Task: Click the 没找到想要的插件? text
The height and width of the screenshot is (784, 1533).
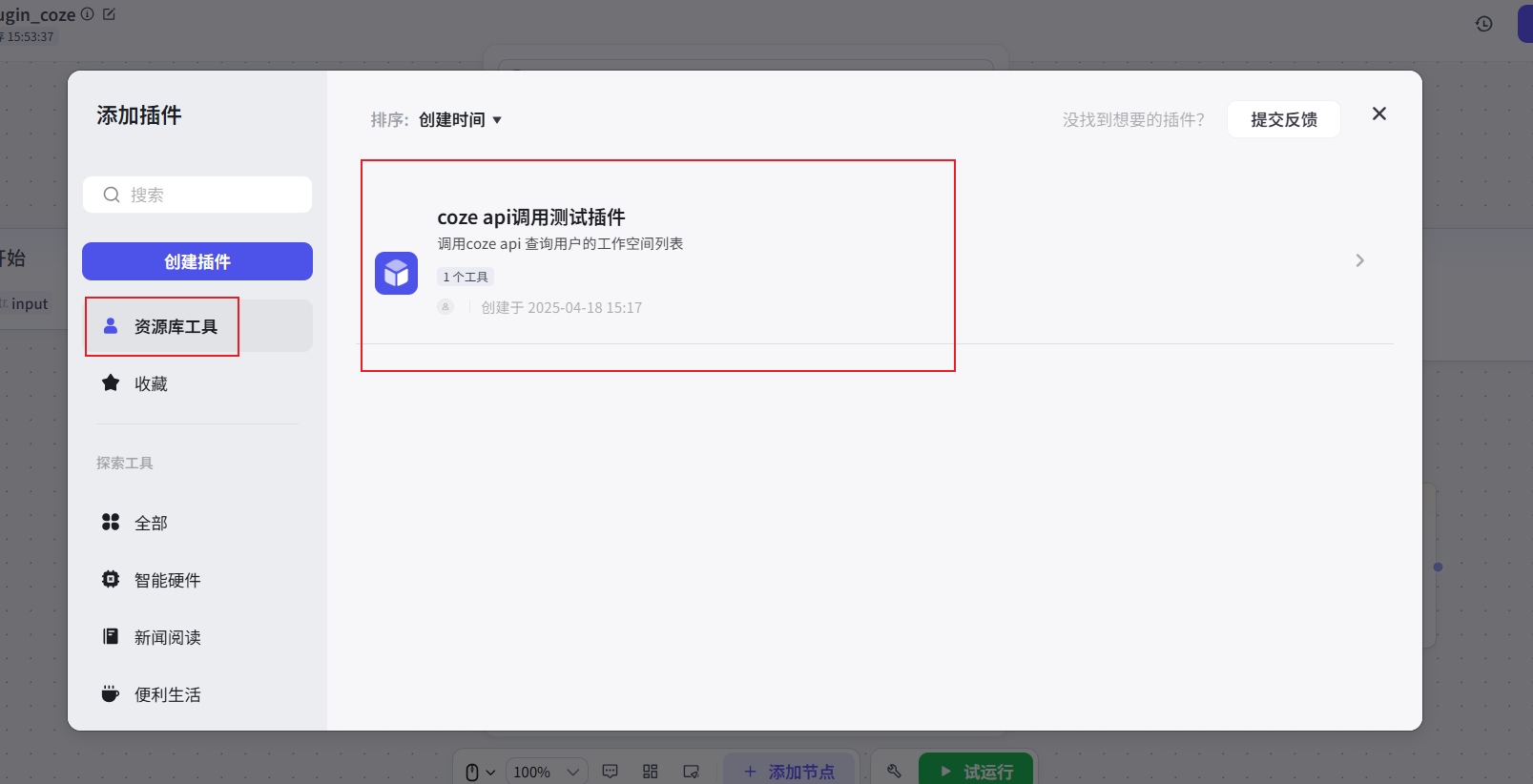Action: click(x=1133, y=119)
